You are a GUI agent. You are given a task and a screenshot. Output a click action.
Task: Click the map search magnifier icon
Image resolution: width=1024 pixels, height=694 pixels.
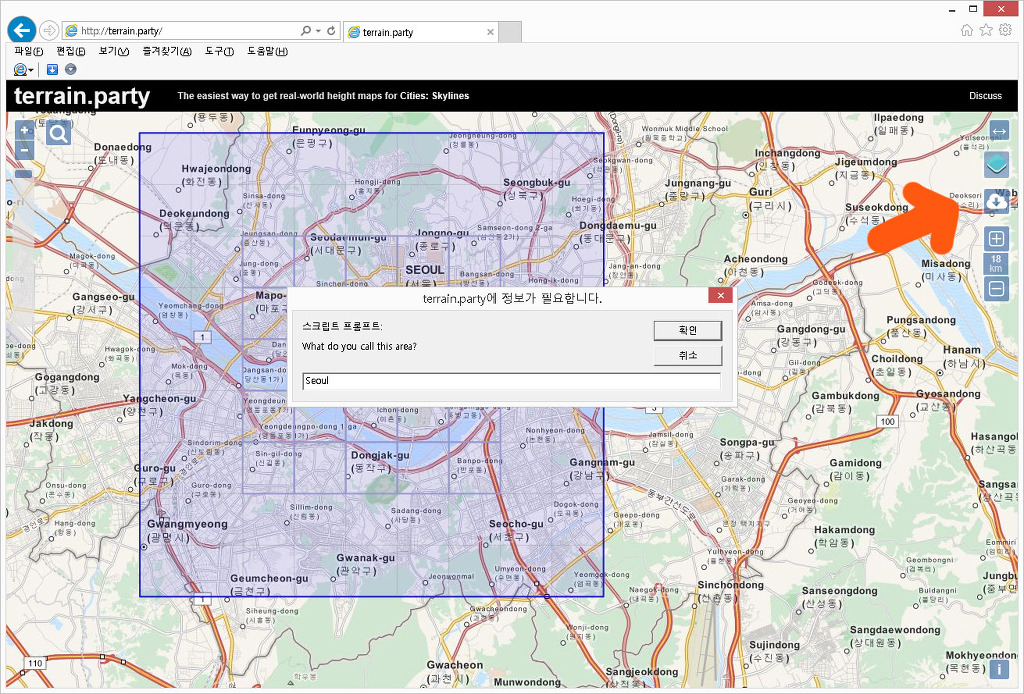click(58, 133)
